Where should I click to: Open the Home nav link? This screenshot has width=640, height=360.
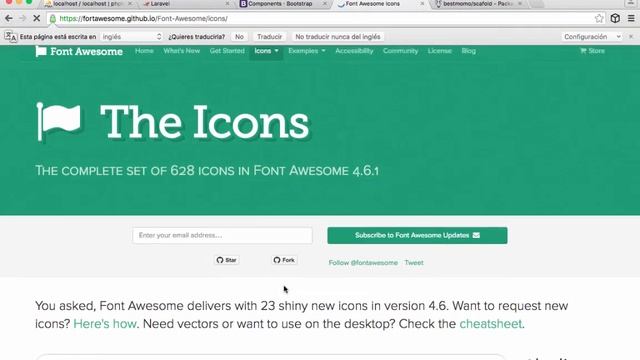coord(144,51)
